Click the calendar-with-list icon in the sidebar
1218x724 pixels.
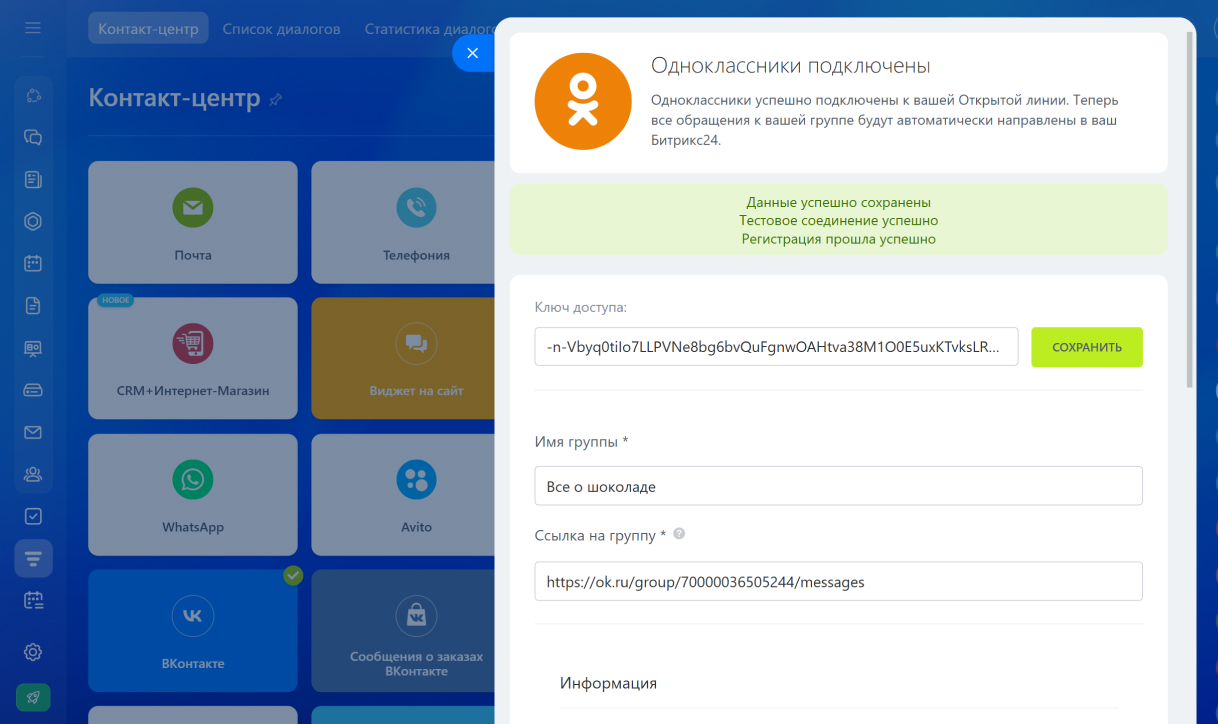click(33, 600)
